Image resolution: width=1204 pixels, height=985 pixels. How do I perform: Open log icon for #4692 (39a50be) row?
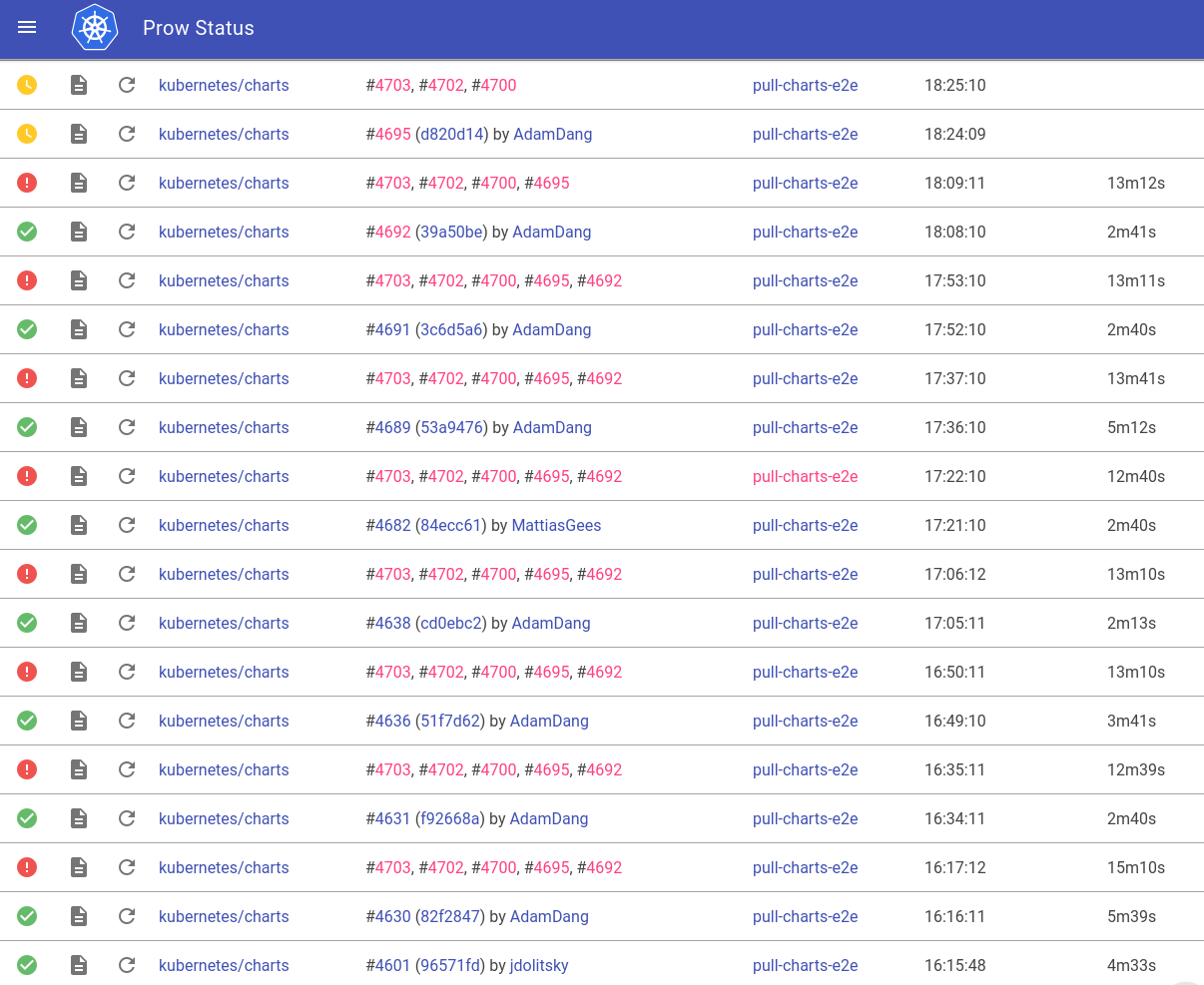click(x=79, y=232)
